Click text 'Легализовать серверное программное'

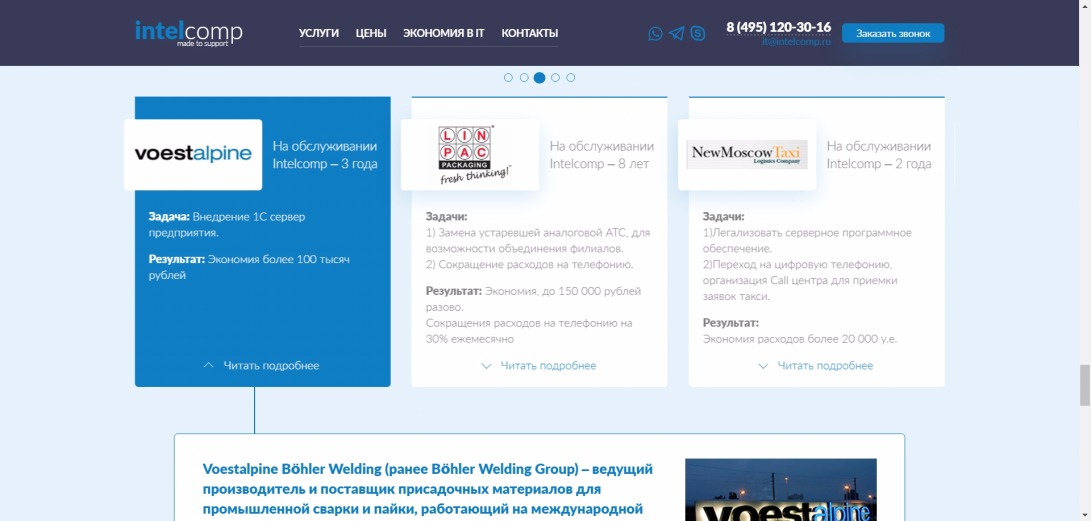coord(811,233)
